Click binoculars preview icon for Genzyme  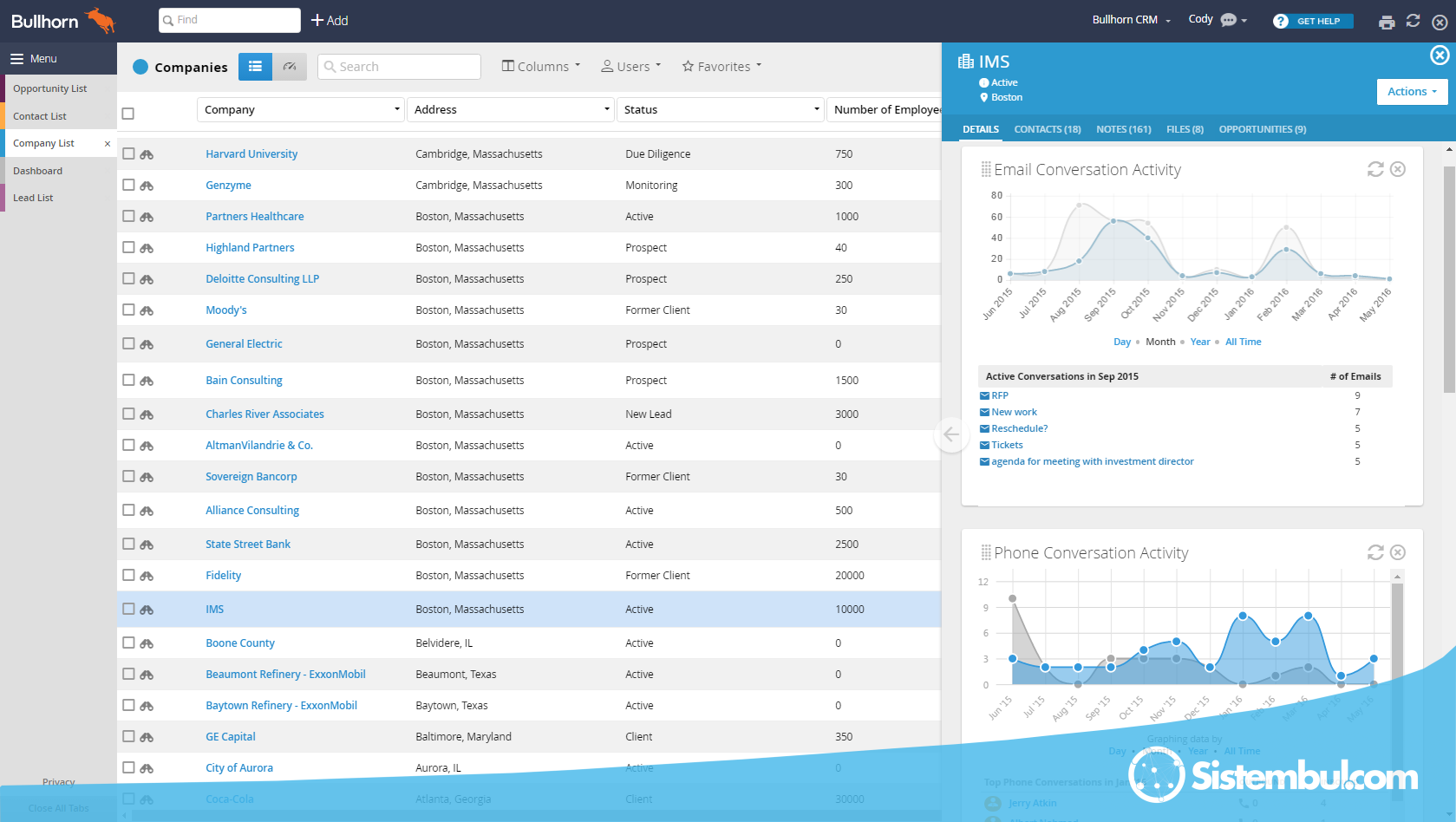pyautogui.click(x=147, y=186)
